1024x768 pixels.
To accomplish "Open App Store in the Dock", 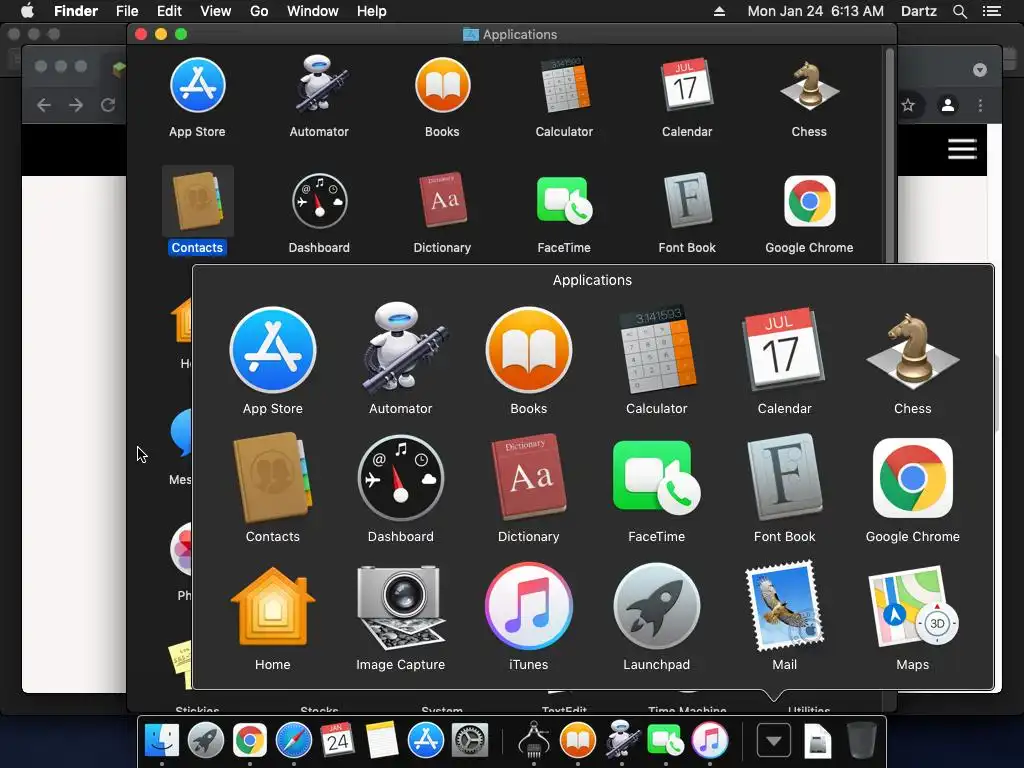I will (426, 741).
